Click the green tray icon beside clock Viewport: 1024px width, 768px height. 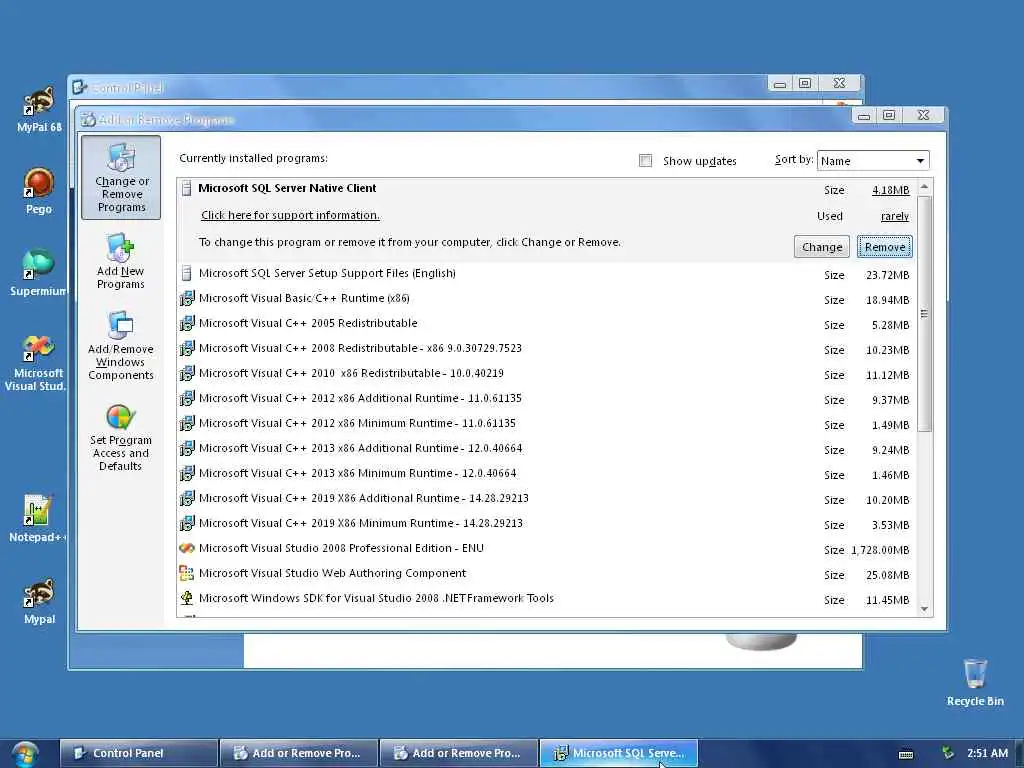pyautogui.click(x=948, y=753)
